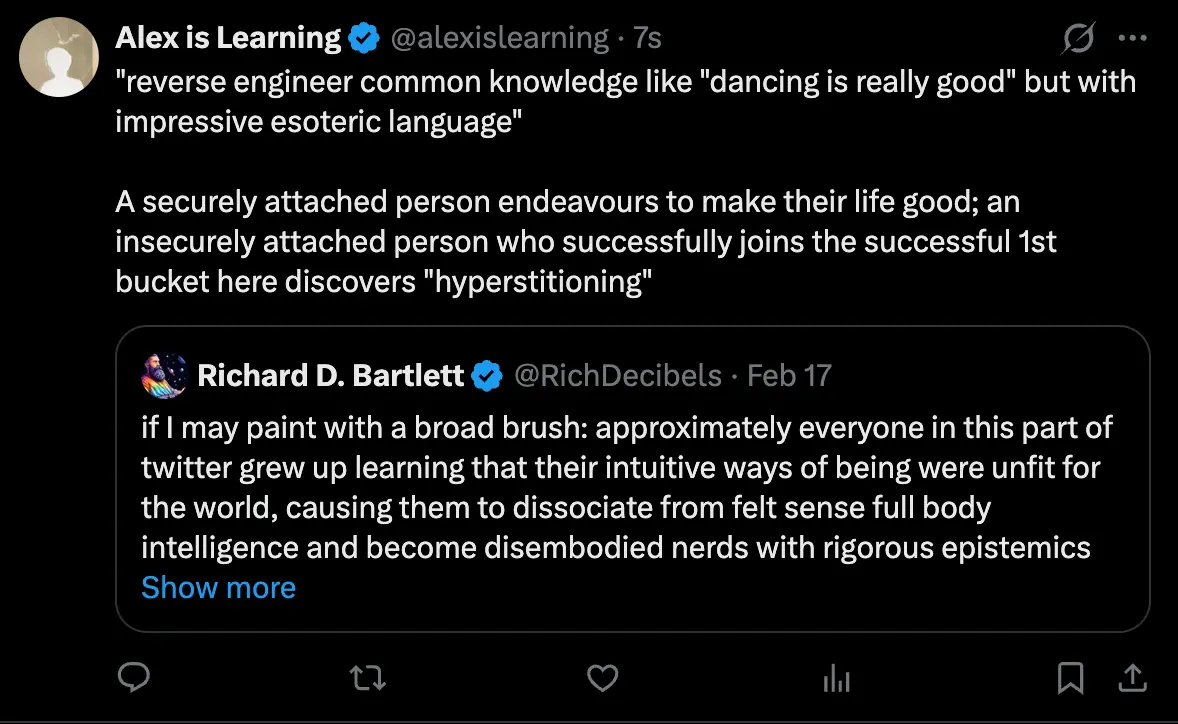This screenshot has width=1178, height=724.
Task: Click the reply speech bubble icon
Action: [x=134, y=679]
